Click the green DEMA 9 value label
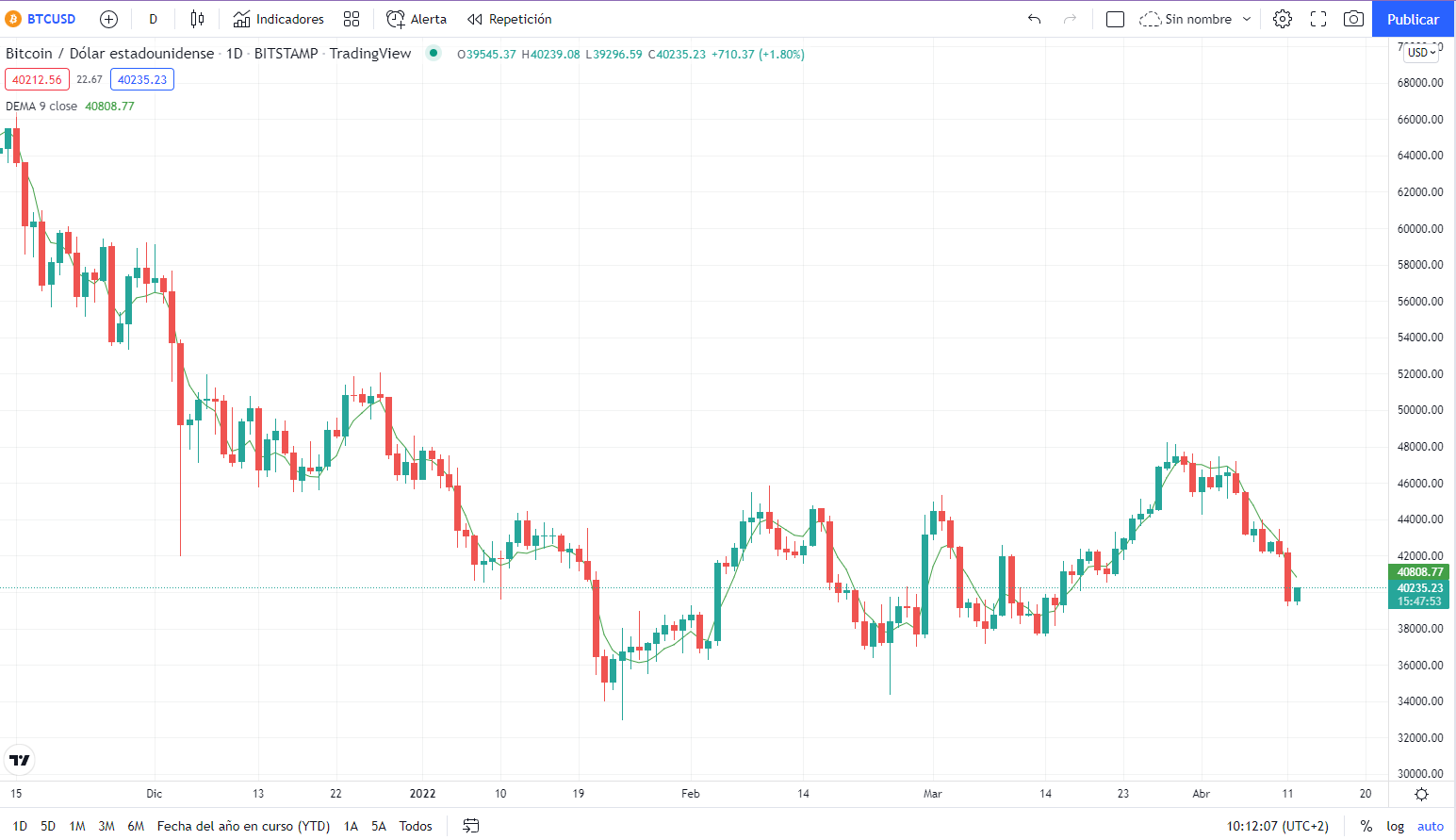 click(110, 106)
